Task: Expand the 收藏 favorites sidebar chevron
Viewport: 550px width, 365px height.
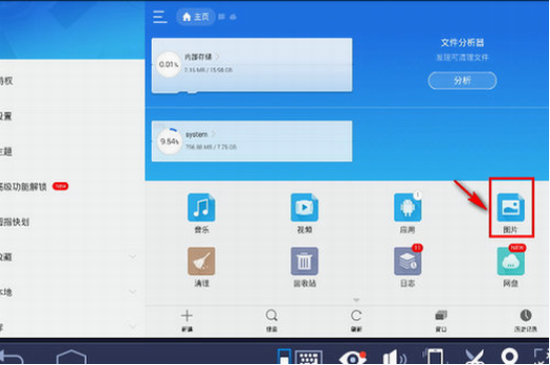Action: coord(133,256)
